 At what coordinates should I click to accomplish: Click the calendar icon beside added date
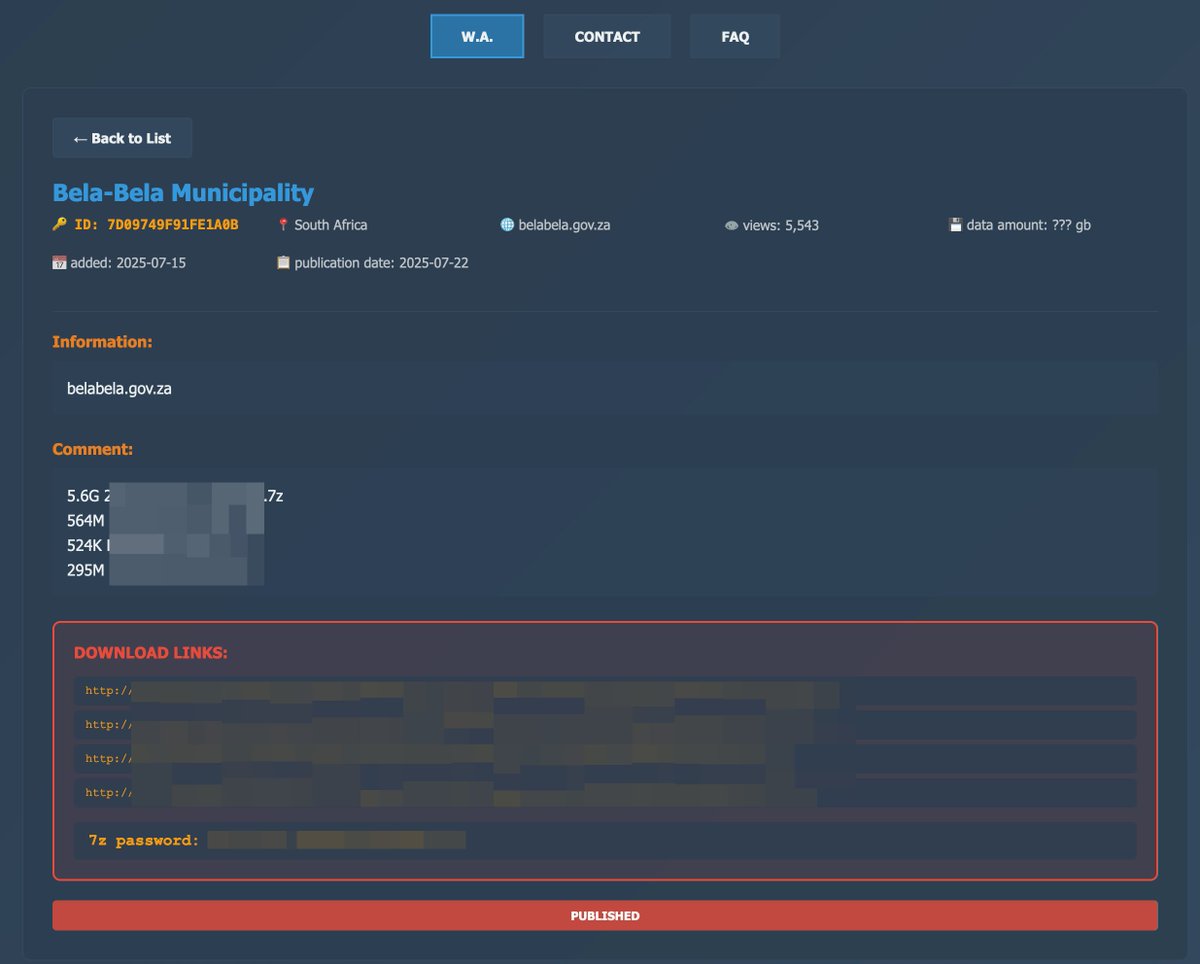pyautogui.click(x=58, y=263)
